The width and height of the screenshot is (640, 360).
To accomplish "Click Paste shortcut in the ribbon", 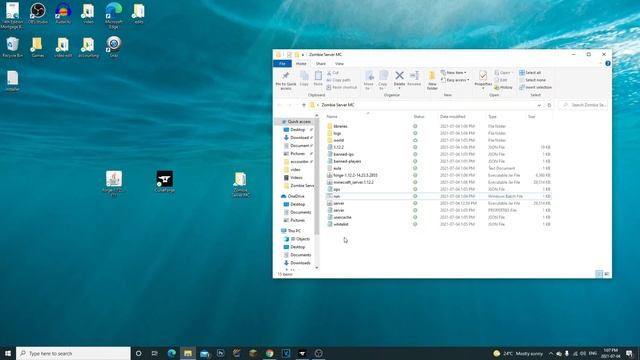I will point(342,87).
